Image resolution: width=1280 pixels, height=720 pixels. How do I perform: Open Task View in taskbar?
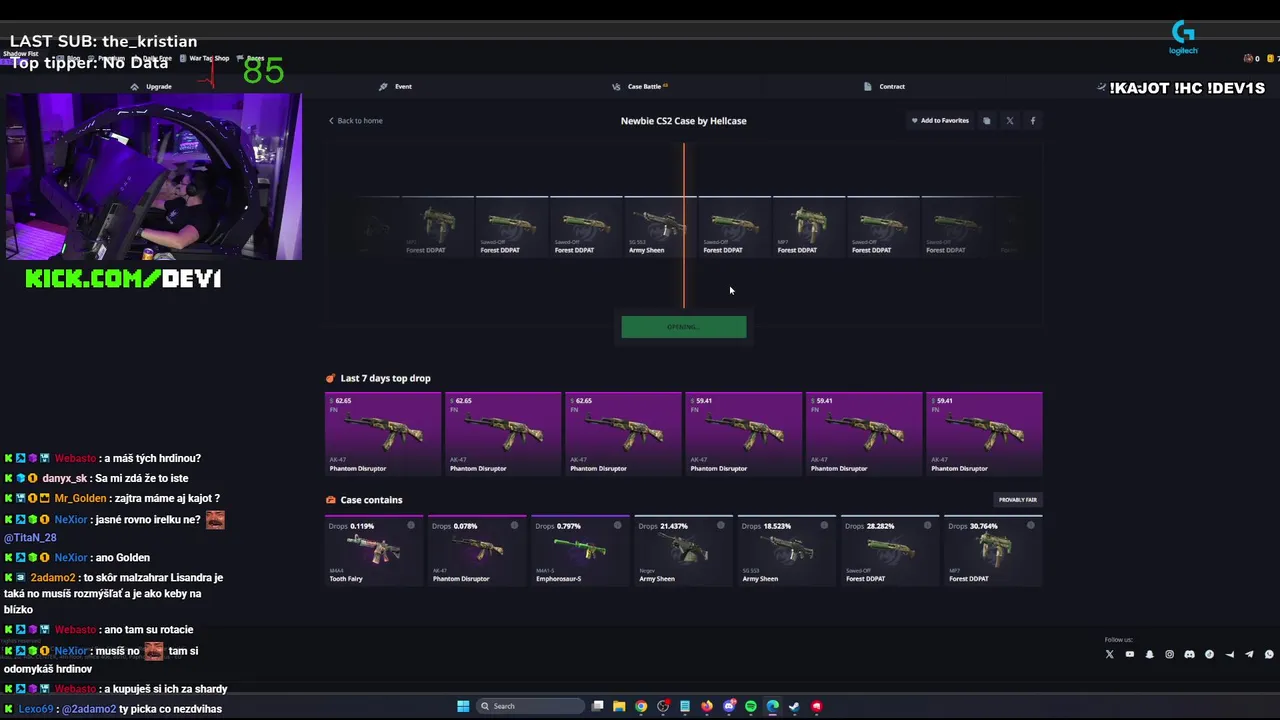pyautogui.click(x=597, y=706)
